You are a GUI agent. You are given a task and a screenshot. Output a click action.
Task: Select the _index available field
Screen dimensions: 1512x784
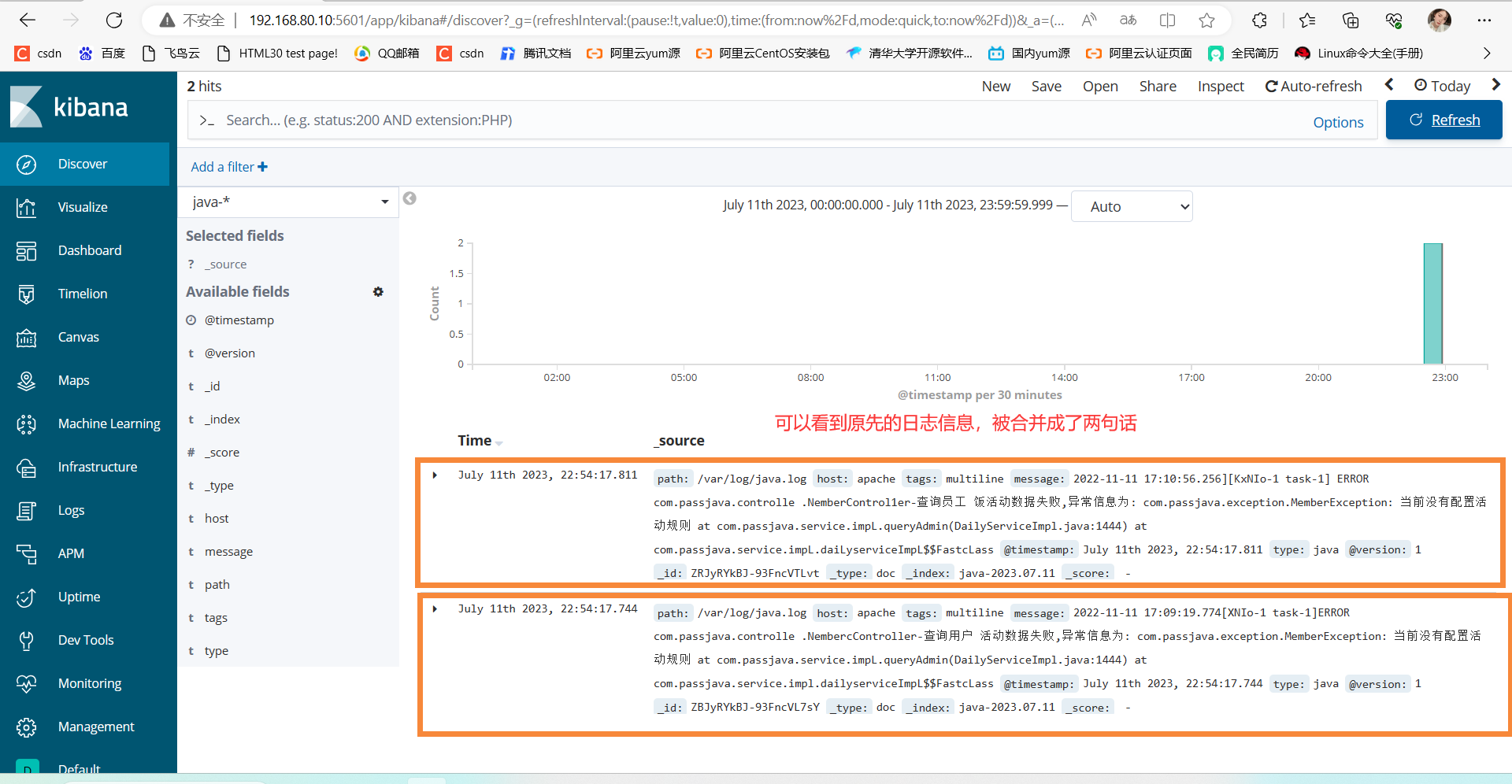(x=222, y=420)
